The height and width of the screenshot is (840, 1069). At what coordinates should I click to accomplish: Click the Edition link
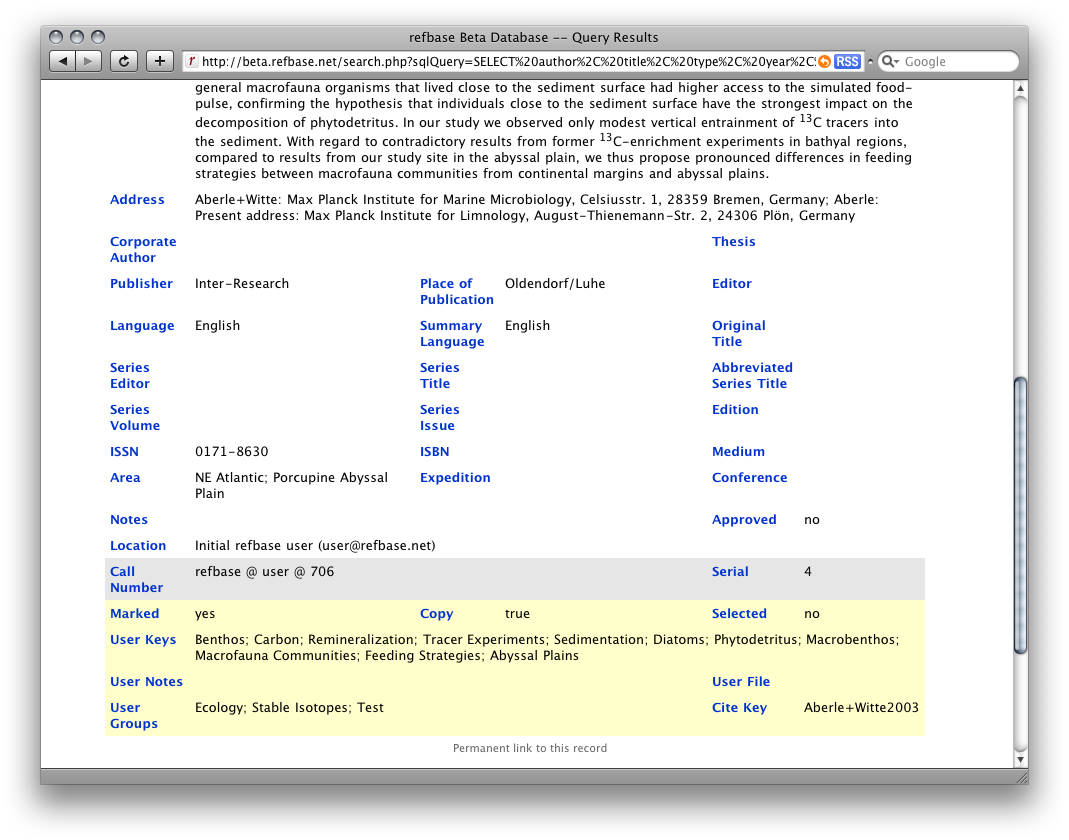coord(735,410)
